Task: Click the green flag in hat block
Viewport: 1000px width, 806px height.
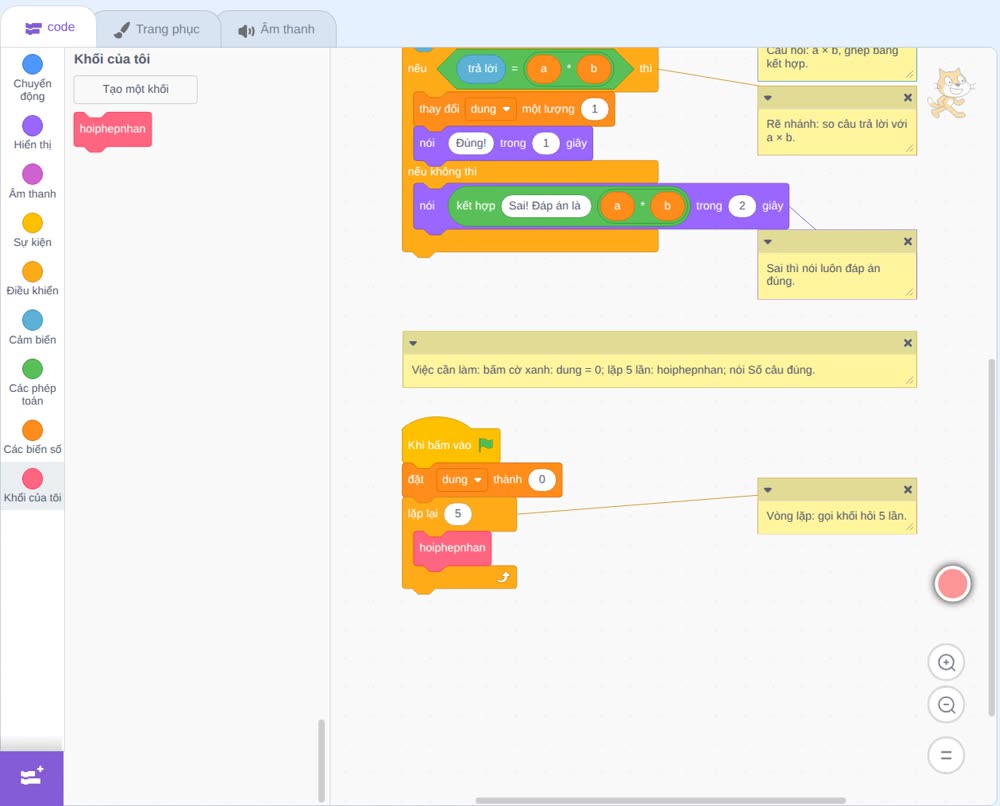Action: 486,444
